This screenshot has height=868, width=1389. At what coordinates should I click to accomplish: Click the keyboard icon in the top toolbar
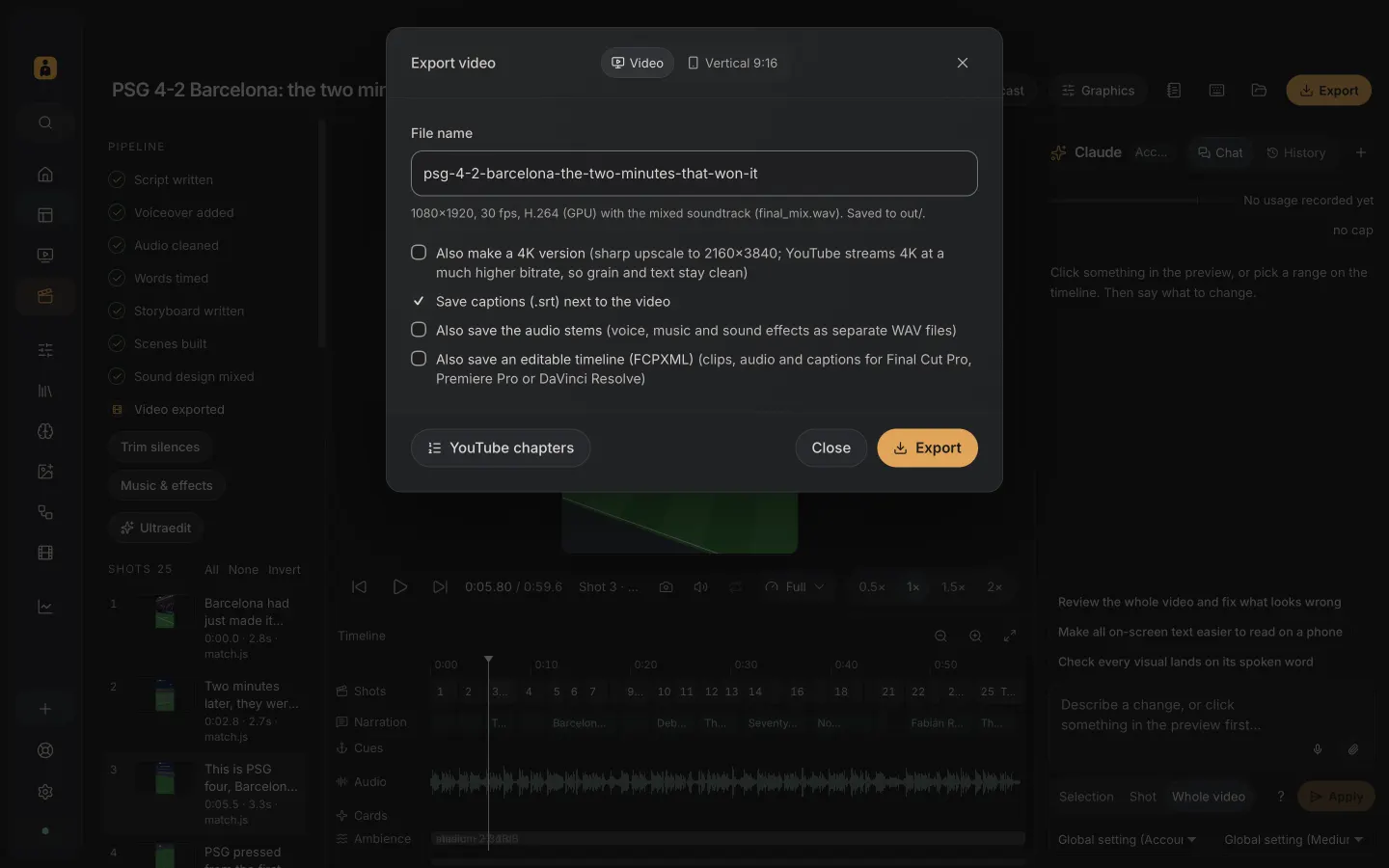pyautogui.click(x=1216, y=91)
